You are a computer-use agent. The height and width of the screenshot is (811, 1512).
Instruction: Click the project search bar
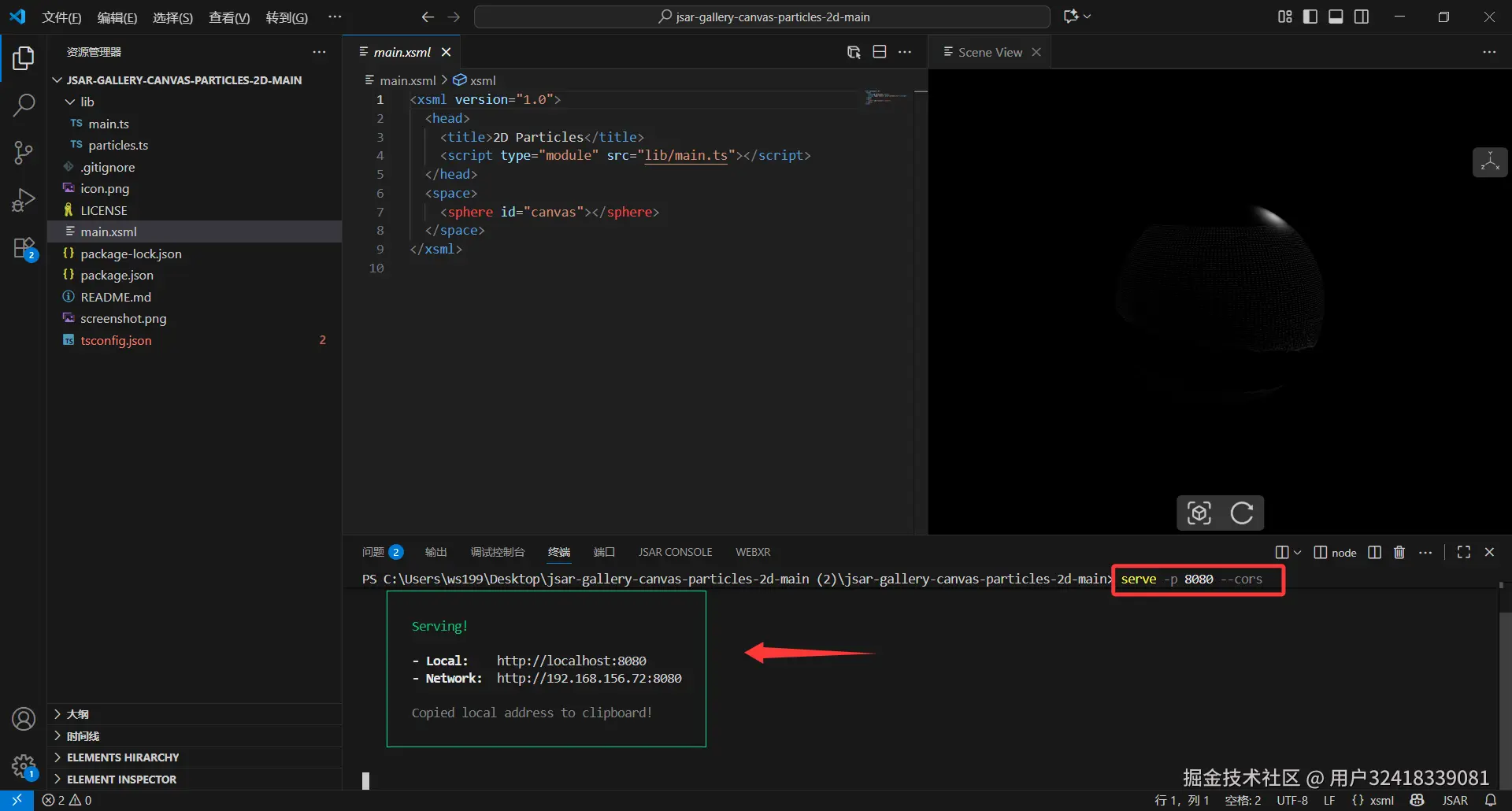pos(762,17)
